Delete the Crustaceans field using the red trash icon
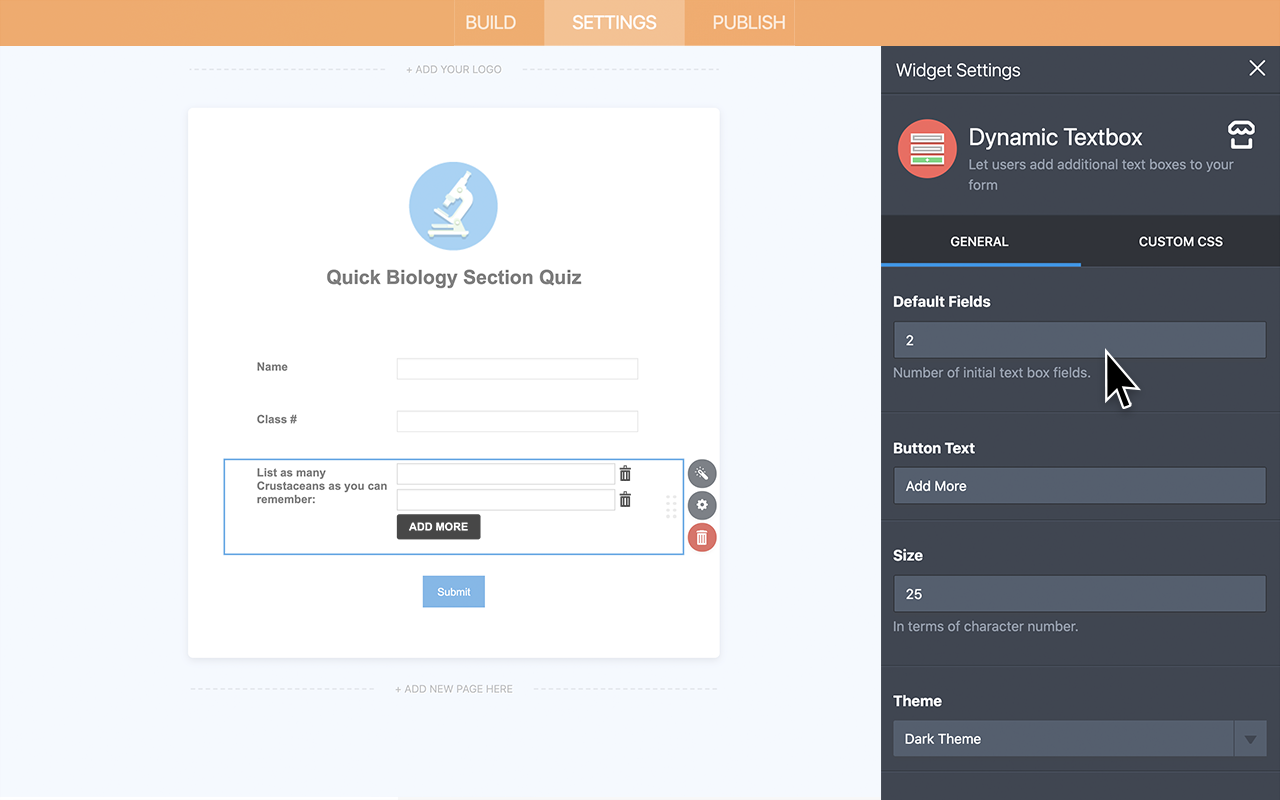The height and width of the screenshot is (800, 1280). click(702, 537)
